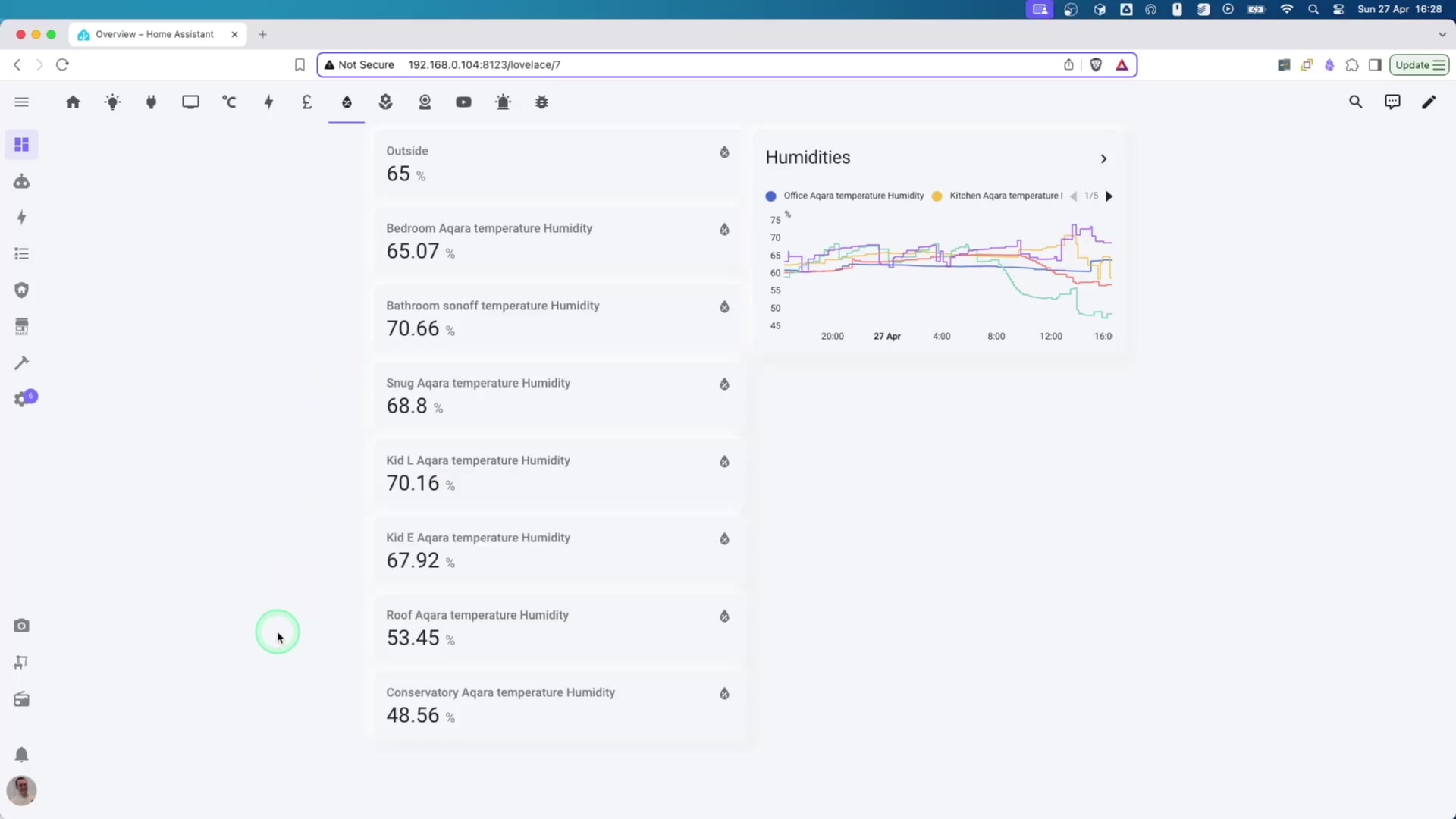Toggle the Office Aqara legend color dot
1456x819 pixels.
(770, 196)
